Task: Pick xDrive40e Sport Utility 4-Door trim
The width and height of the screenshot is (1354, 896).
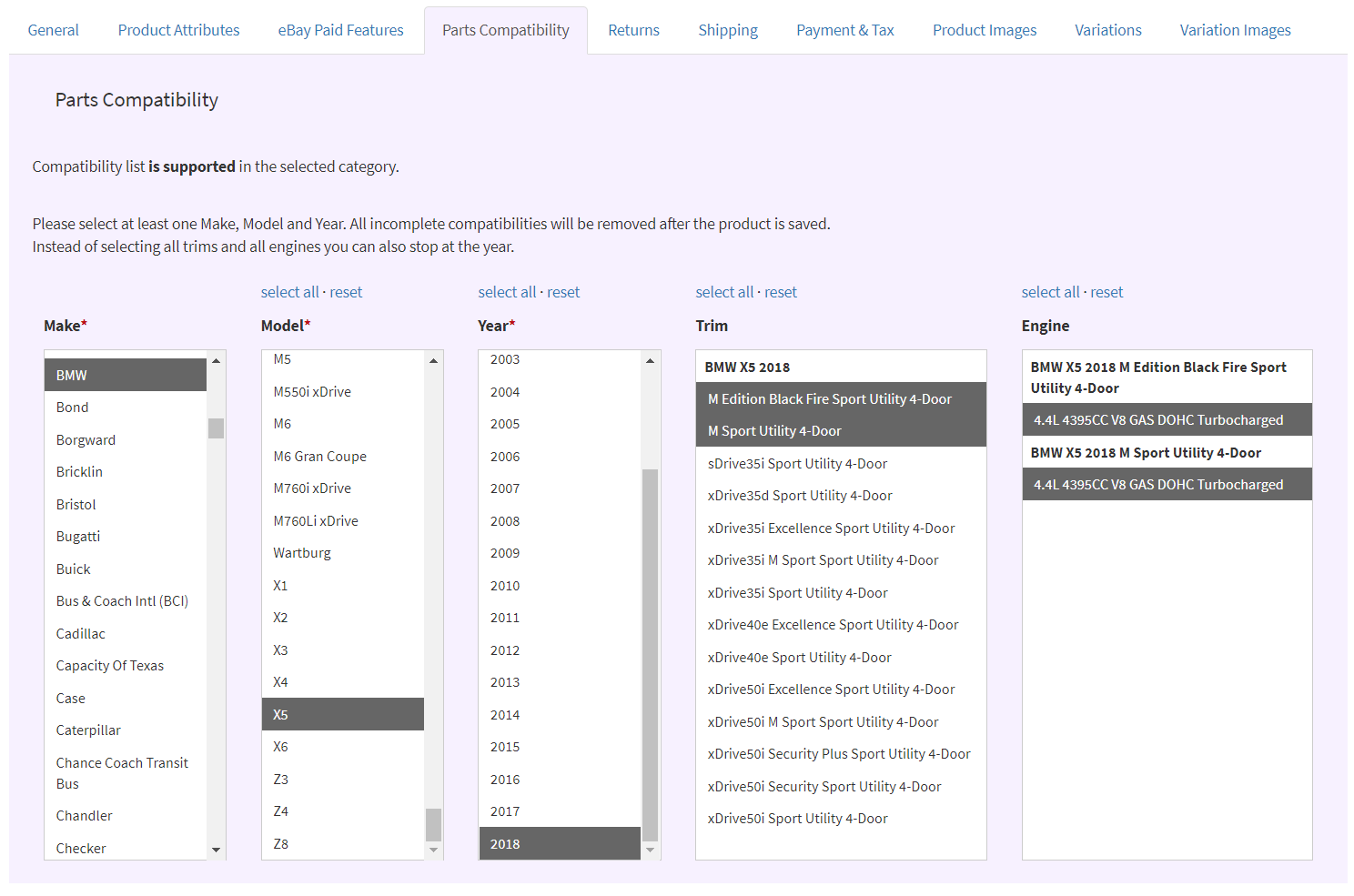Action: coord(841,658)
